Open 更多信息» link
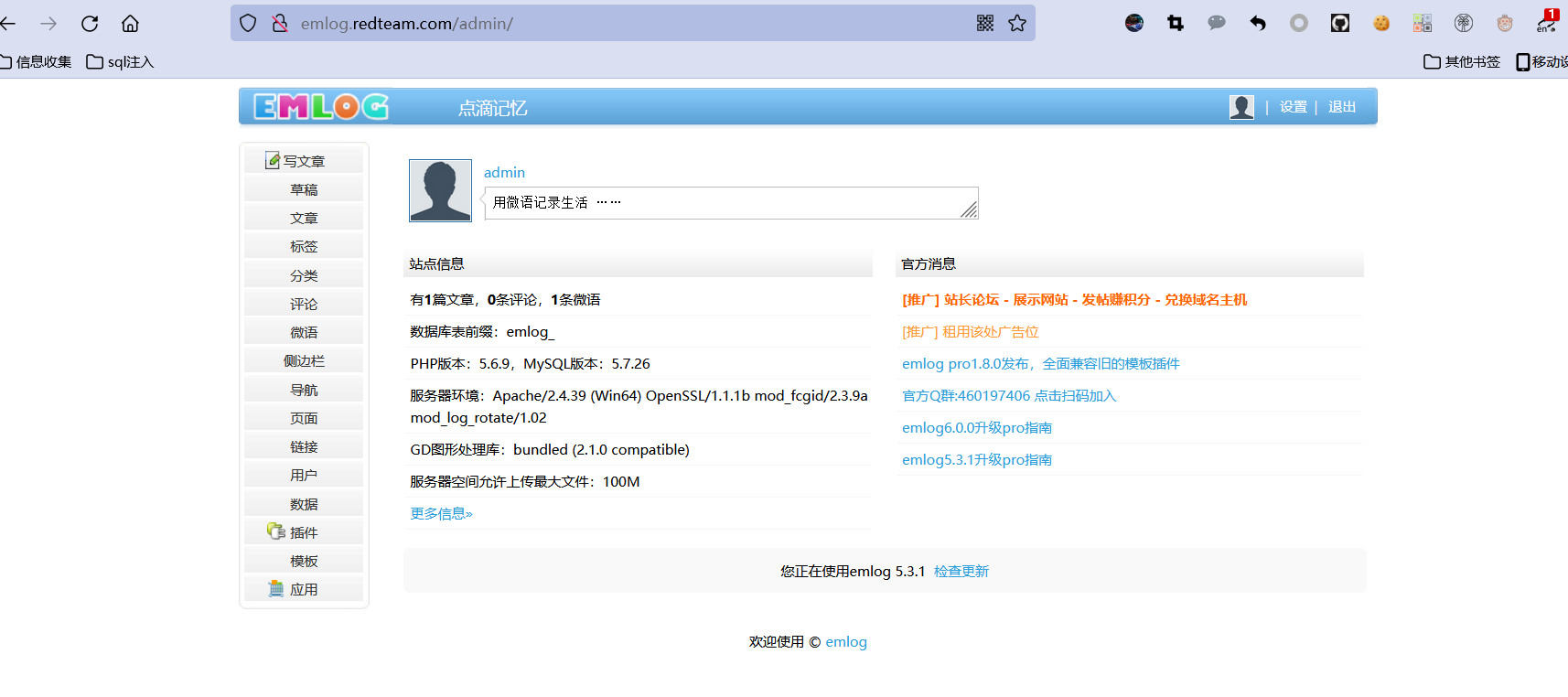The height and width of the screenshot is (697, 1568). coord(441,513)
